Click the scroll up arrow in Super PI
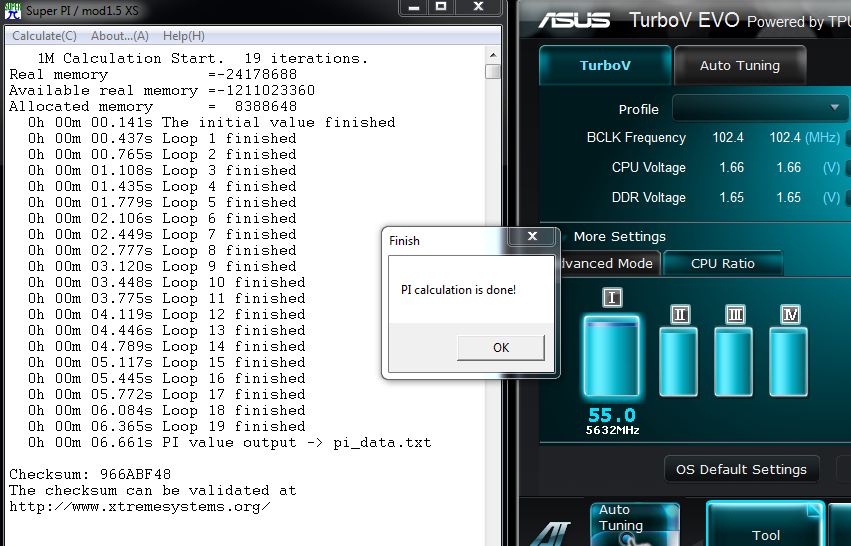 [x=492, y=55]
